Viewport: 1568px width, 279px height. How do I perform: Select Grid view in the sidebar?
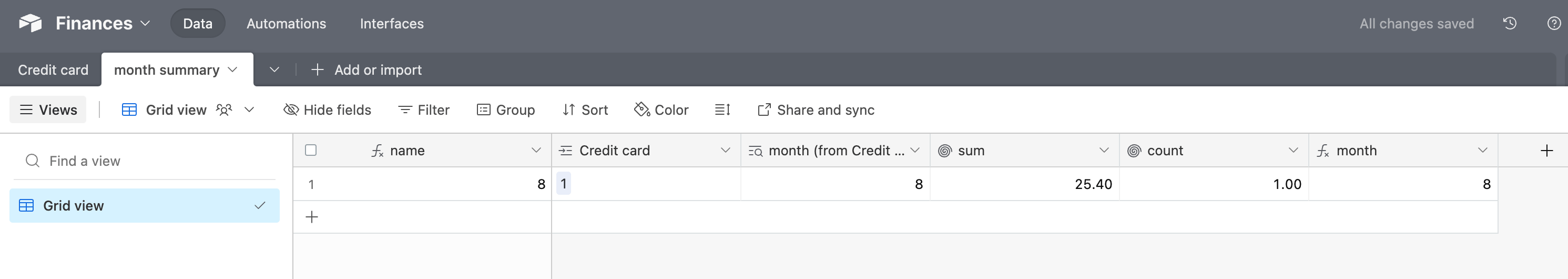tap(145, 205)
